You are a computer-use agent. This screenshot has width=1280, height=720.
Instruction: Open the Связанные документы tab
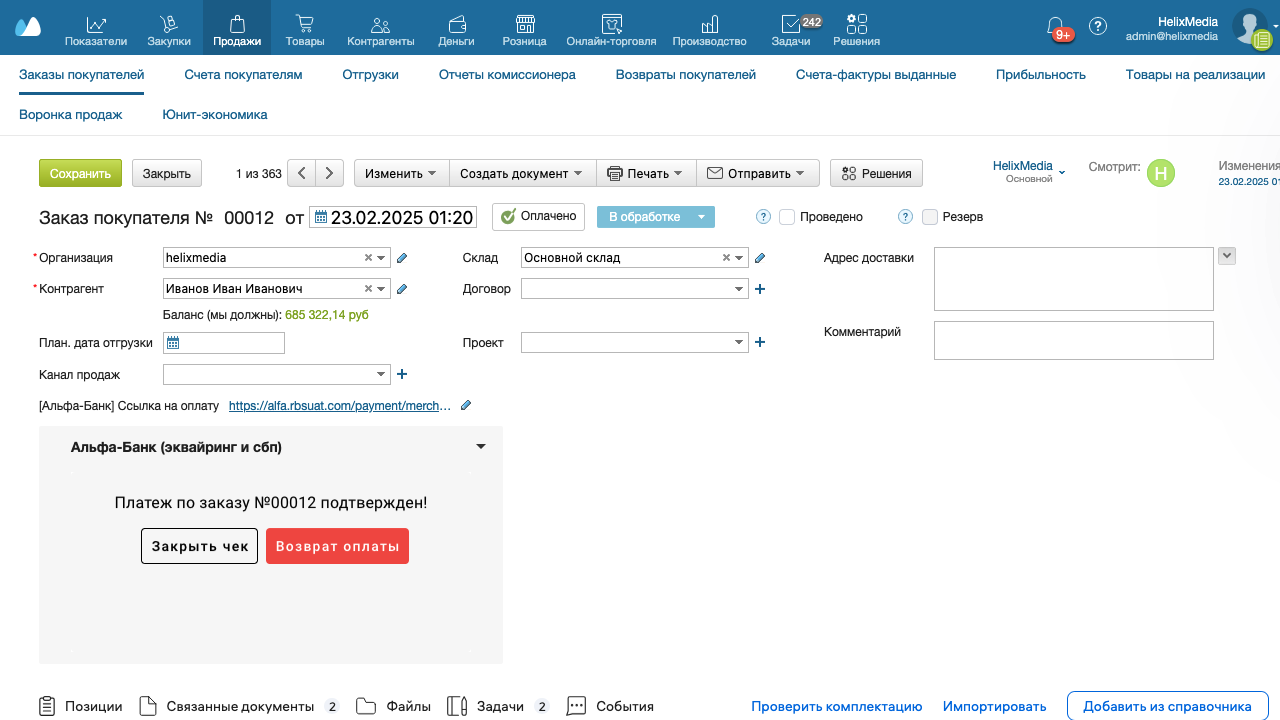(240, 706)
